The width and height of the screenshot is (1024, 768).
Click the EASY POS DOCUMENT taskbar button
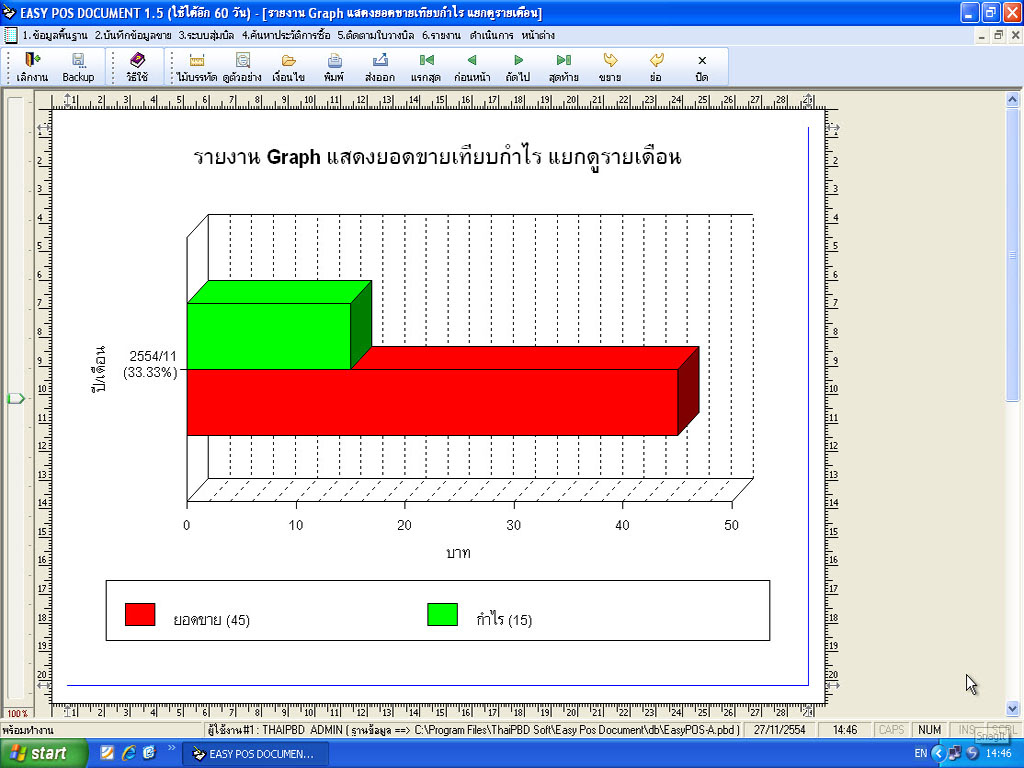point(255,754)
